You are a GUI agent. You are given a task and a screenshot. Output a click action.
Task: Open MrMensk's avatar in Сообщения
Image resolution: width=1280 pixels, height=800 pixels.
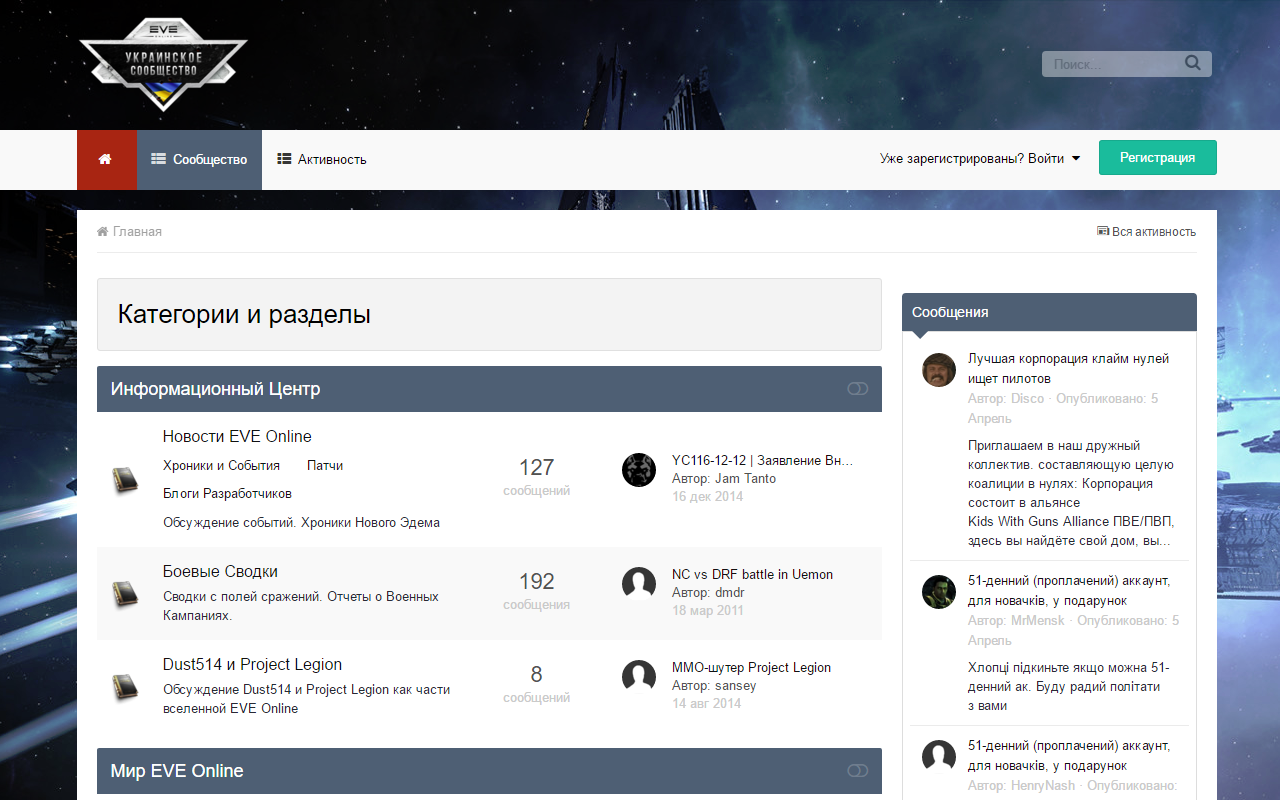pos(939,592)
